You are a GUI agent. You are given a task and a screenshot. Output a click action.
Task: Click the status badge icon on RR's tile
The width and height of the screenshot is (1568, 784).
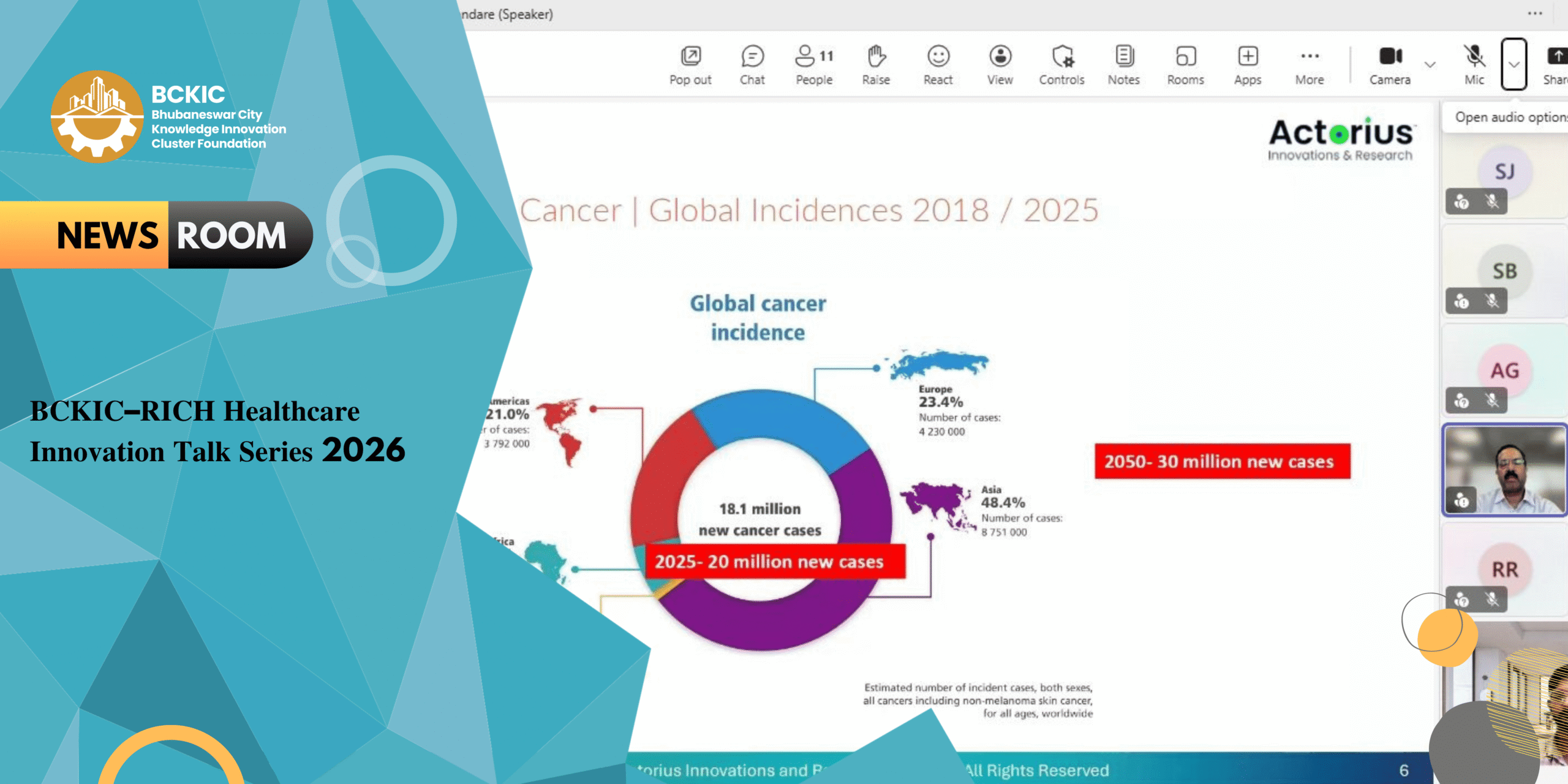click(x=1462, y=599)
